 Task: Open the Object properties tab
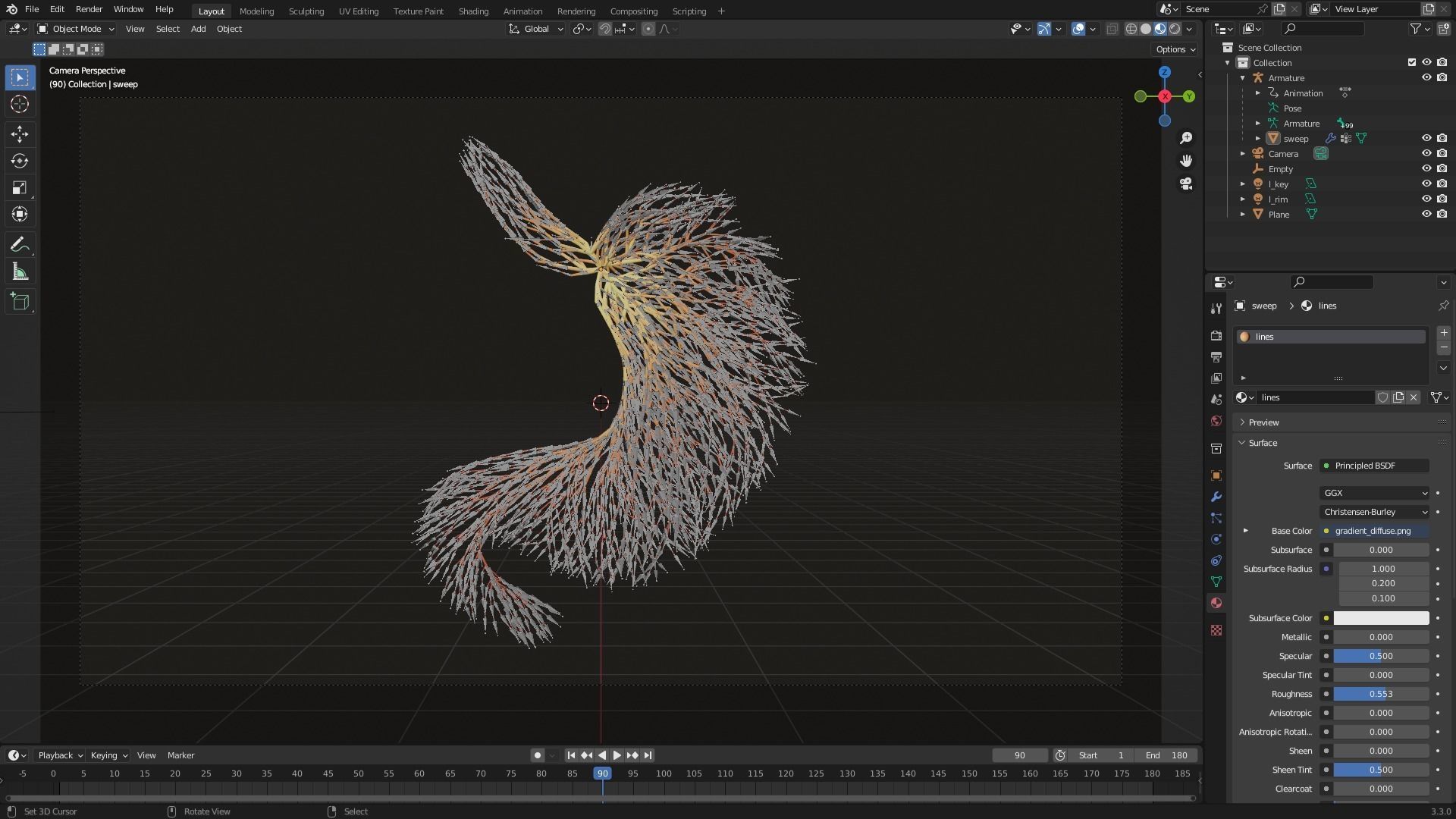coord(1216,475)
